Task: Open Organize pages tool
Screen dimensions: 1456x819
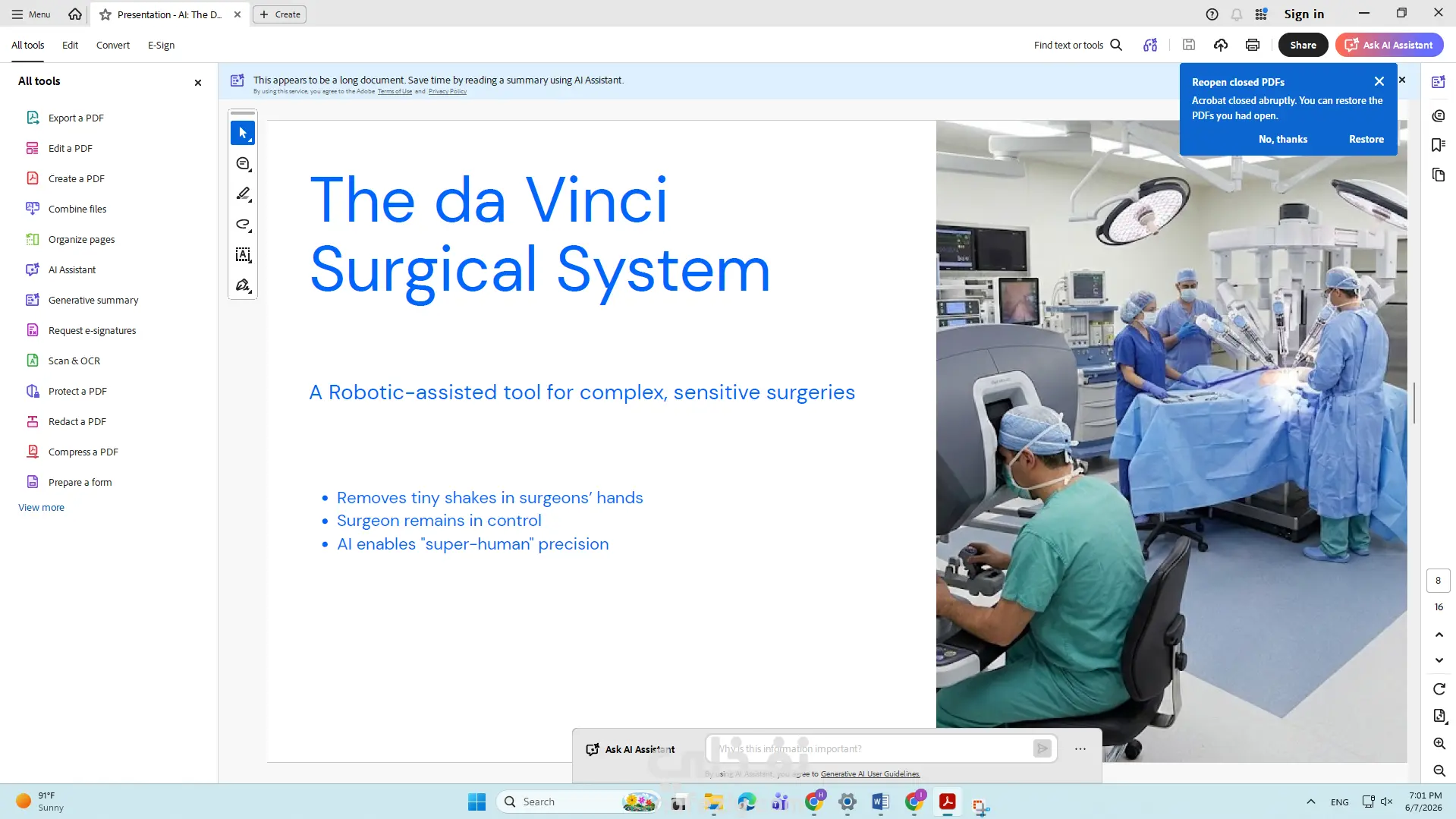Action: 81,239
